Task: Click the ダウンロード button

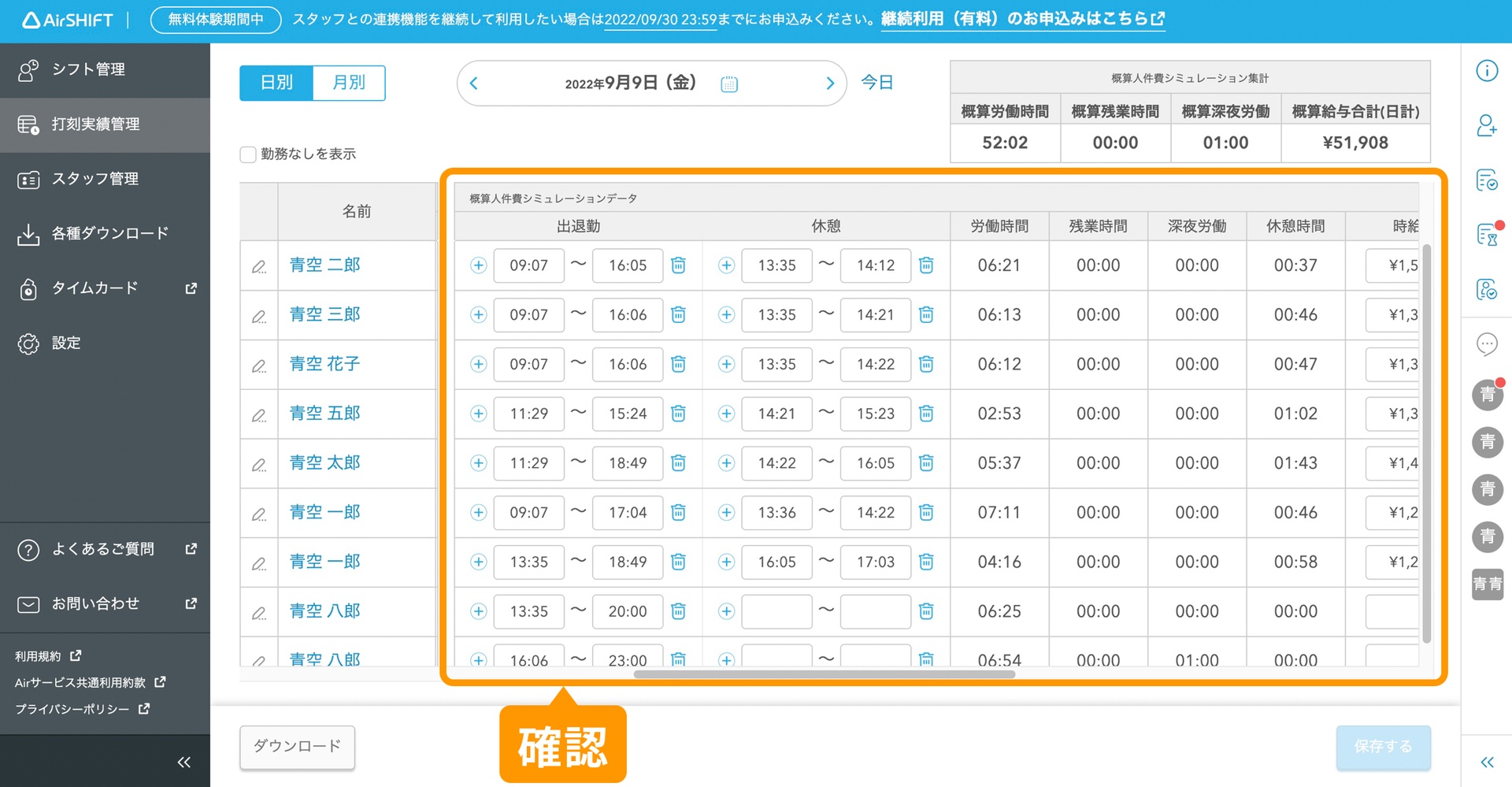Action: pyautogui.click(x=297, y=746)
